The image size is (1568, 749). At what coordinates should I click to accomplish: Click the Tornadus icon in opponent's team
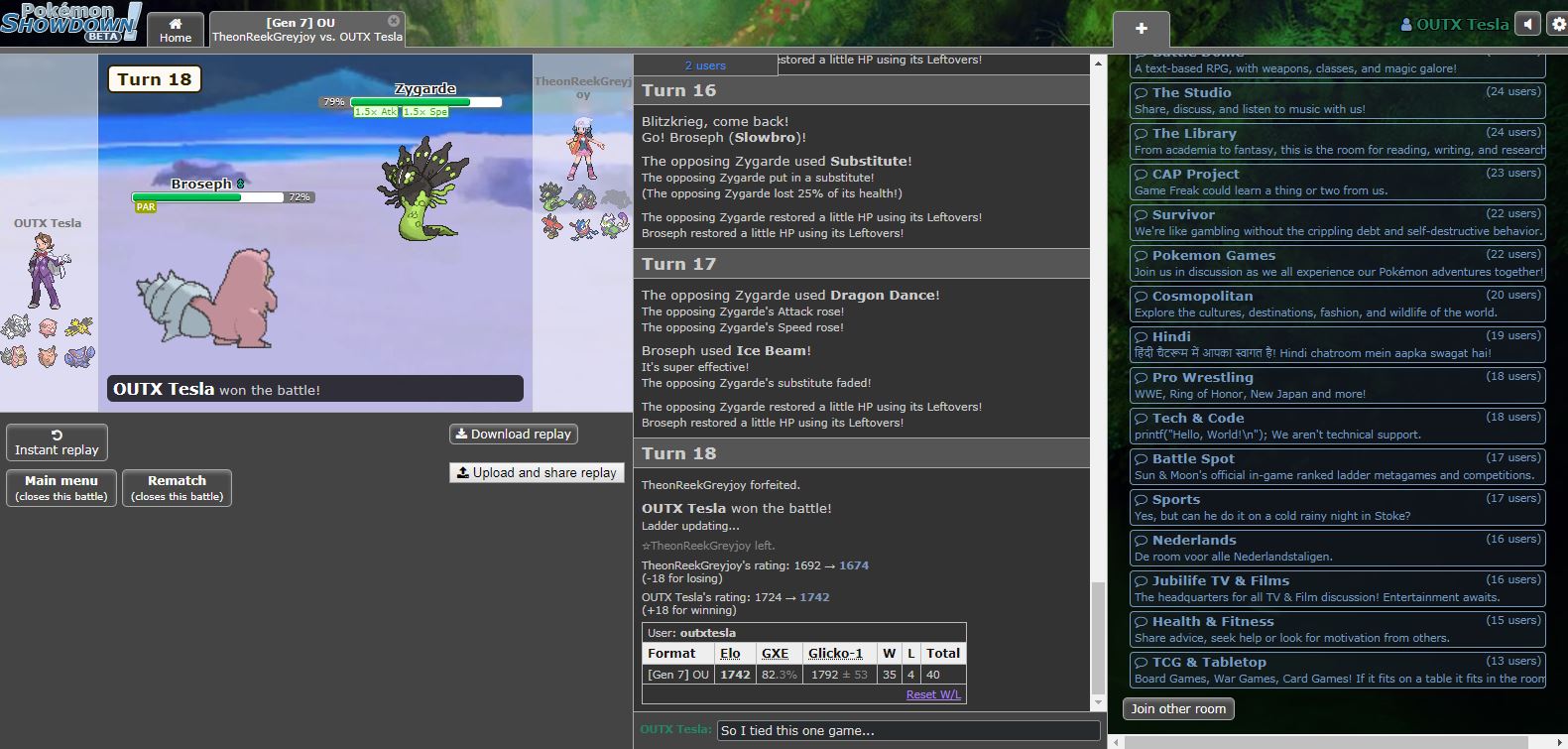[x=614, y=225]
